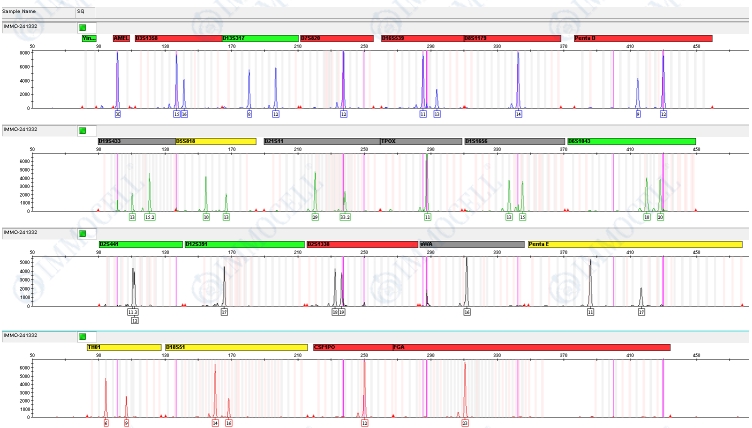
Task: Click allele label 20 under D6S1043
Action: (x=660, y=217)
